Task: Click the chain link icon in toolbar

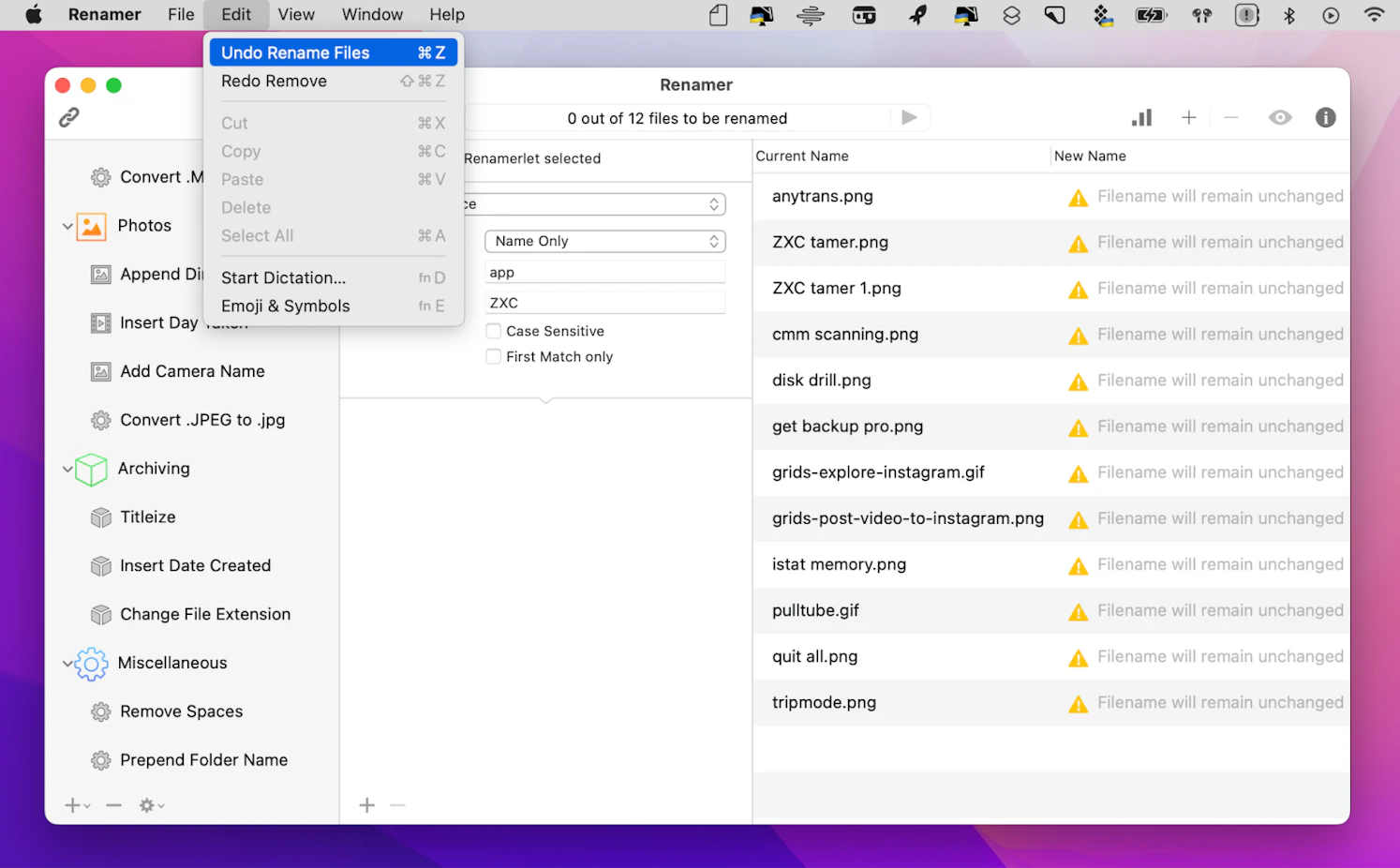Action: [68, 117]
